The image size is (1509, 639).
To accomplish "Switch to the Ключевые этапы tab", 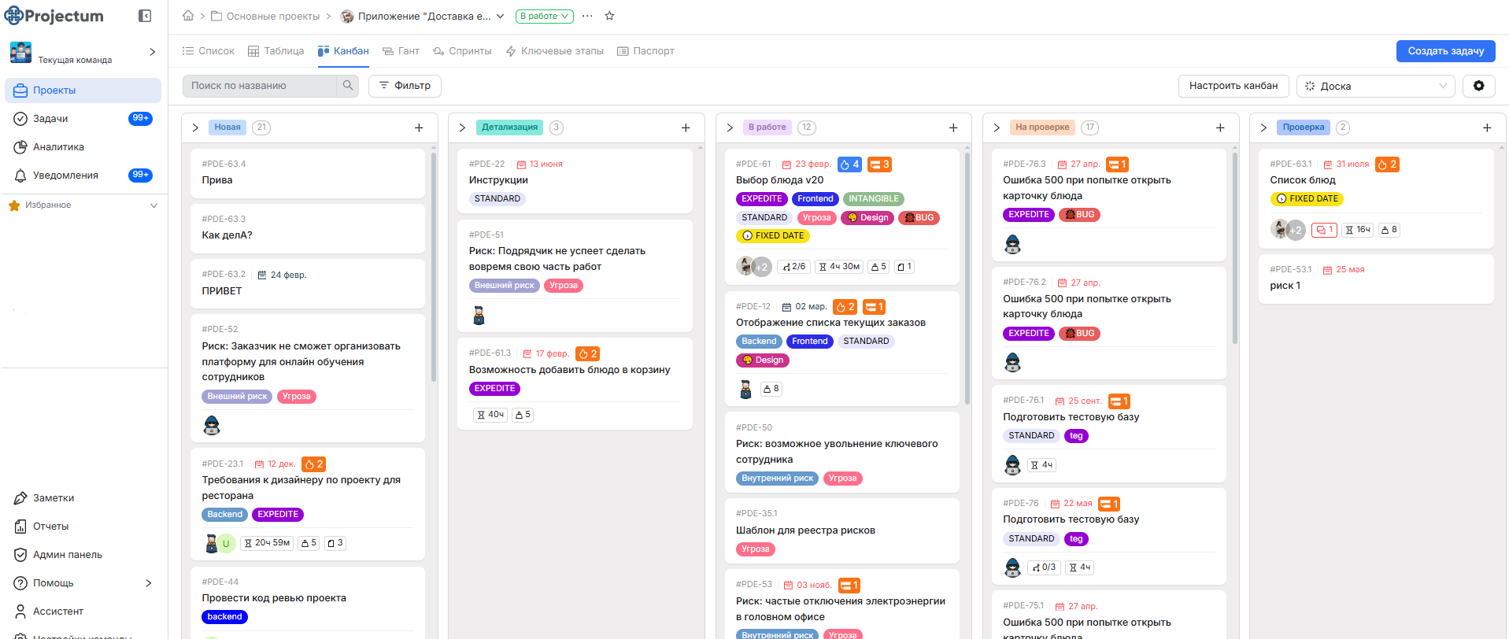I will (554, 51).
